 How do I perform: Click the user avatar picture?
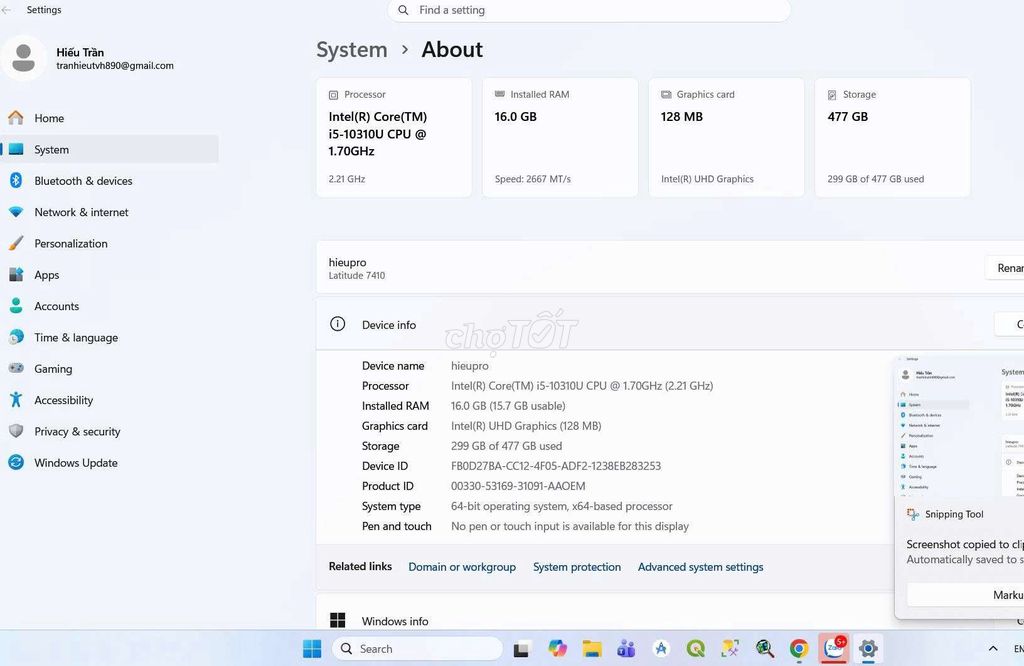[24, 58]
